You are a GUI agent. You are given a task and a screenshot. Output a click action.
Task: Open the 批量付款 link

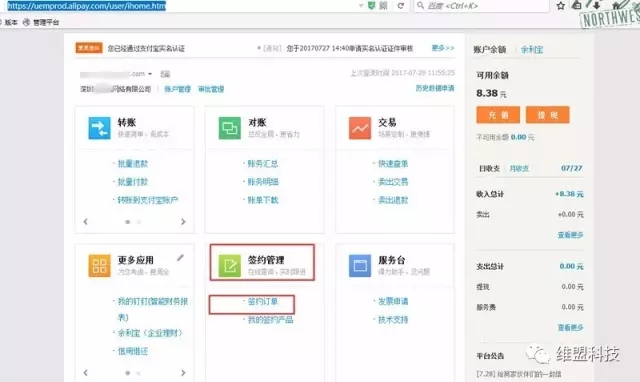tap(133, 182)
